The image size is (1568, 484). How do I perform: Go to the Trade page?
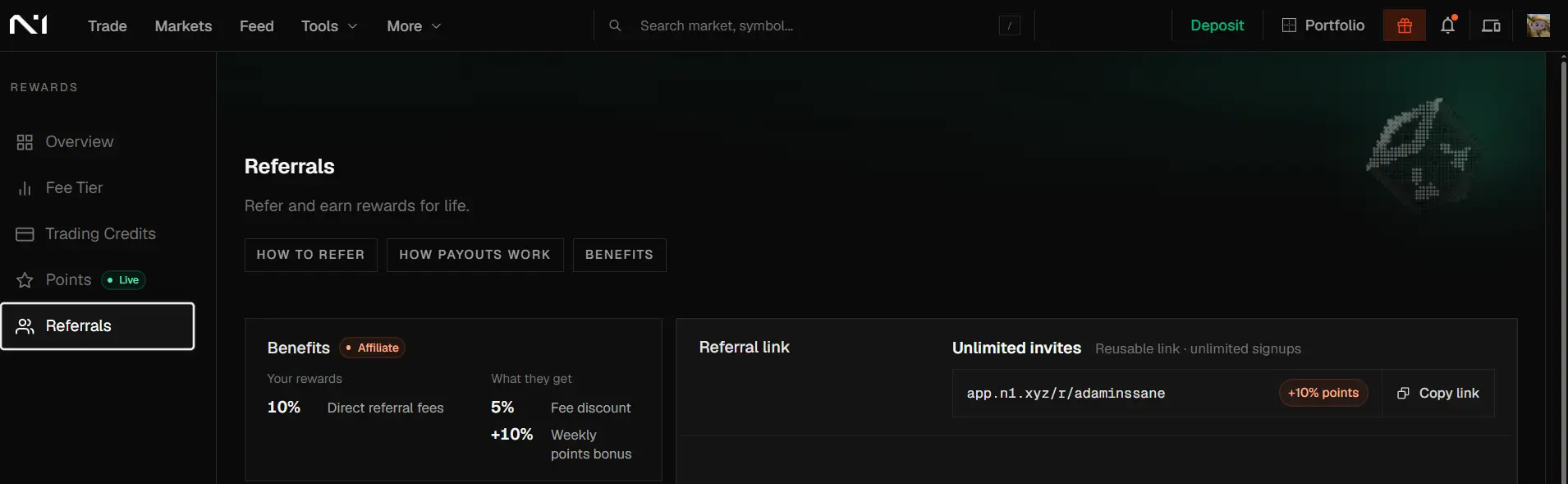coord(108,25)
